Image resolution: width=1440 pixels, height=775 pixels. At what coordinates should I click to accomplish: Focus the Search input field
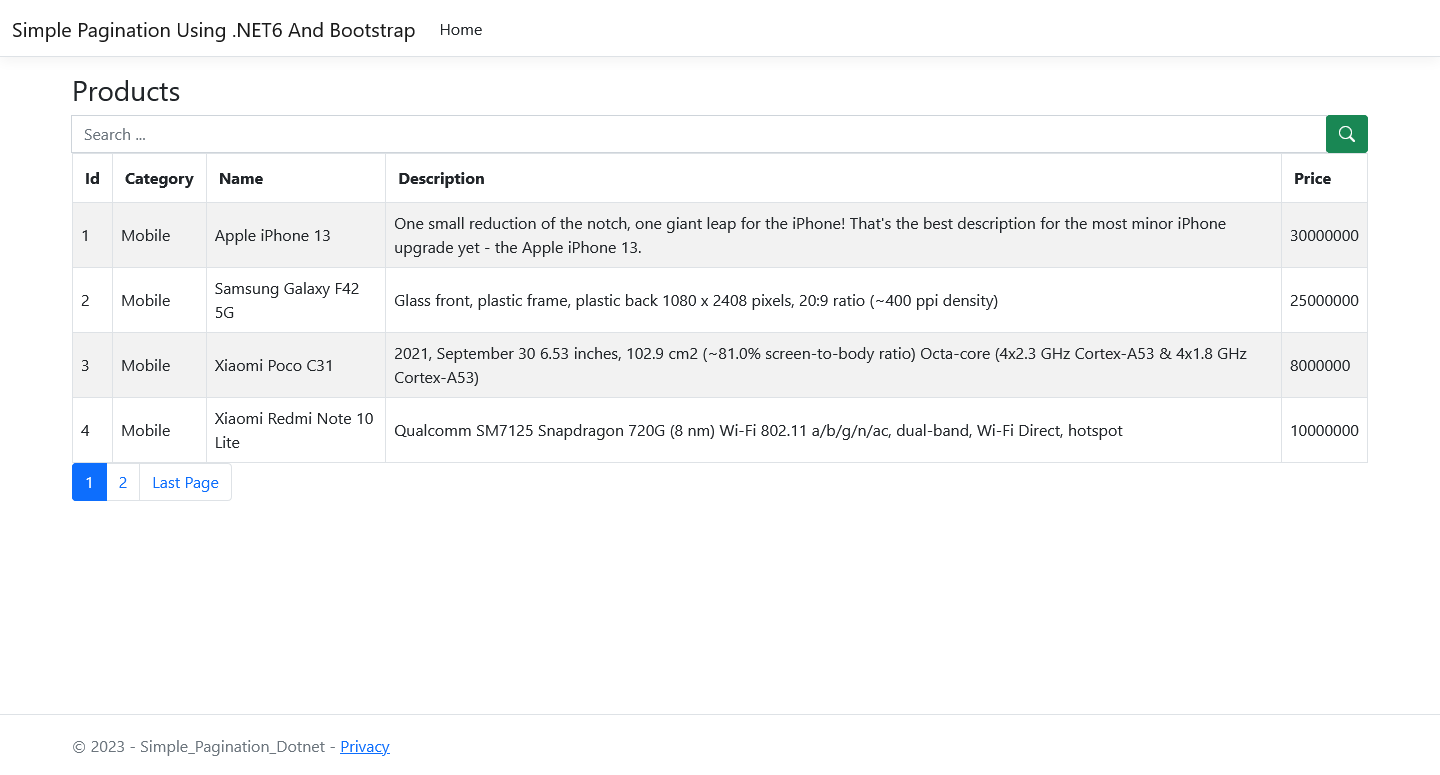tap(698, 134)
